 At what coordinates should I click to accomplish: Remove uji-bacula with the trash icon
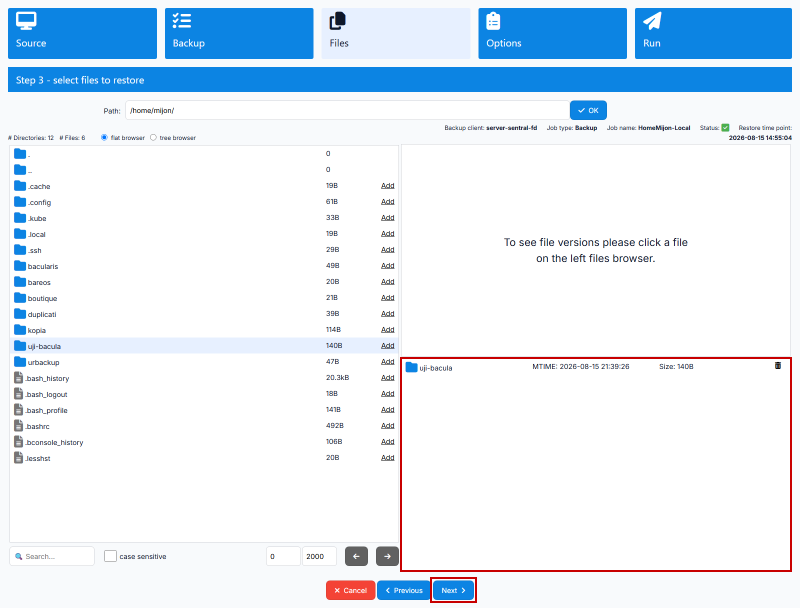(778, 366)
